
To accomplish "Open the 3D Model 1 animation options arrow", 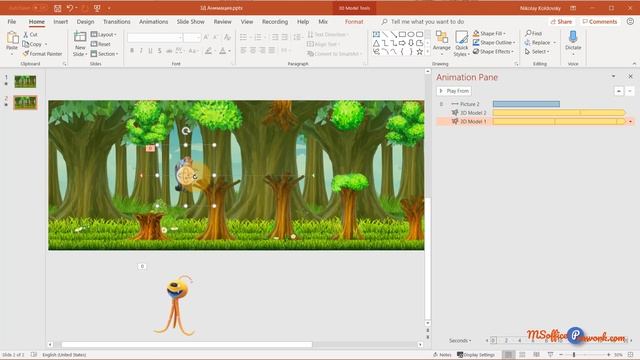I will [631, 122].
